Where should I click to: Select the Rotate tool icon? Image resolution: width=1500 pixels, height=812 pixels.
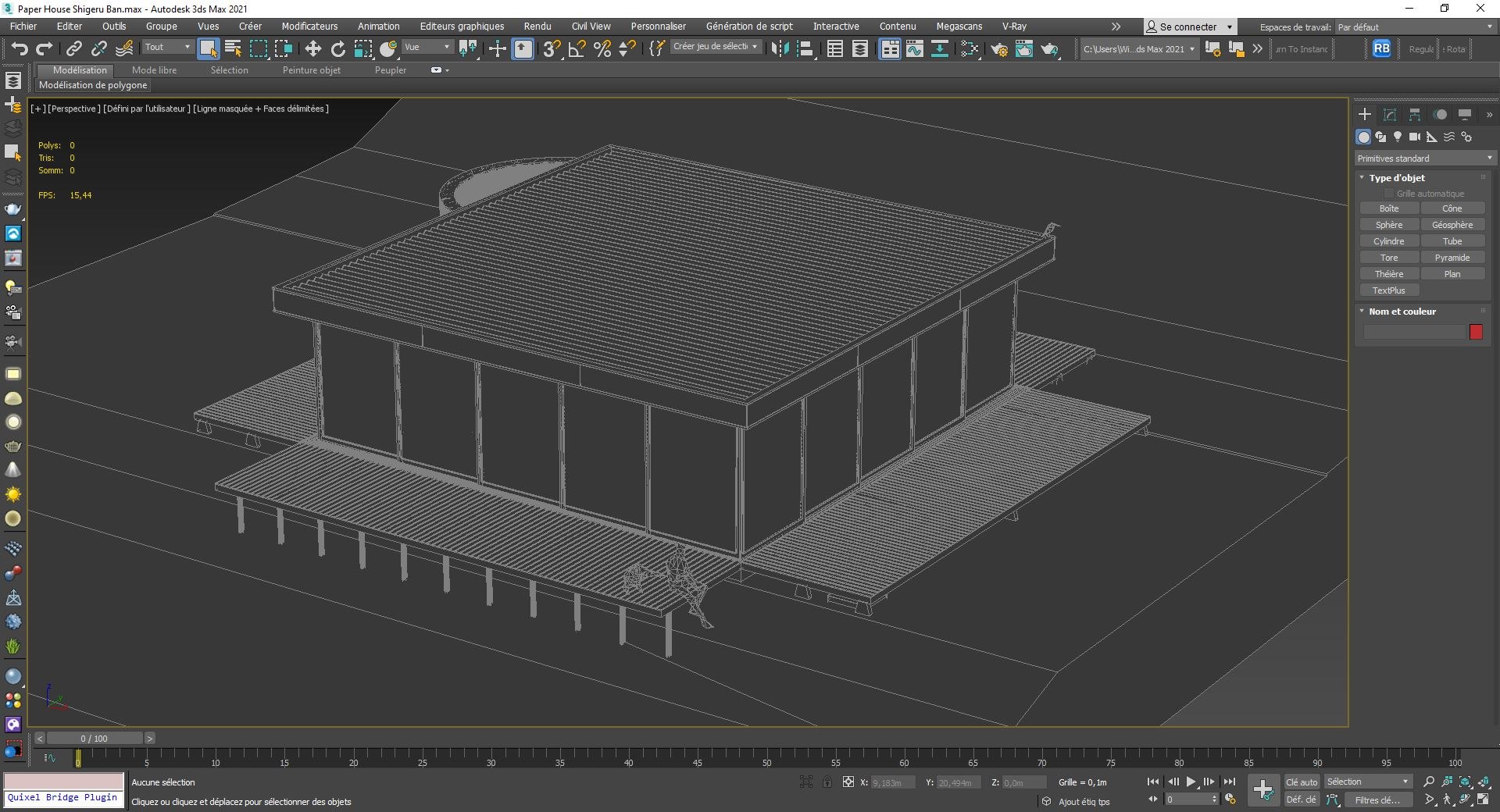(338, 49)
